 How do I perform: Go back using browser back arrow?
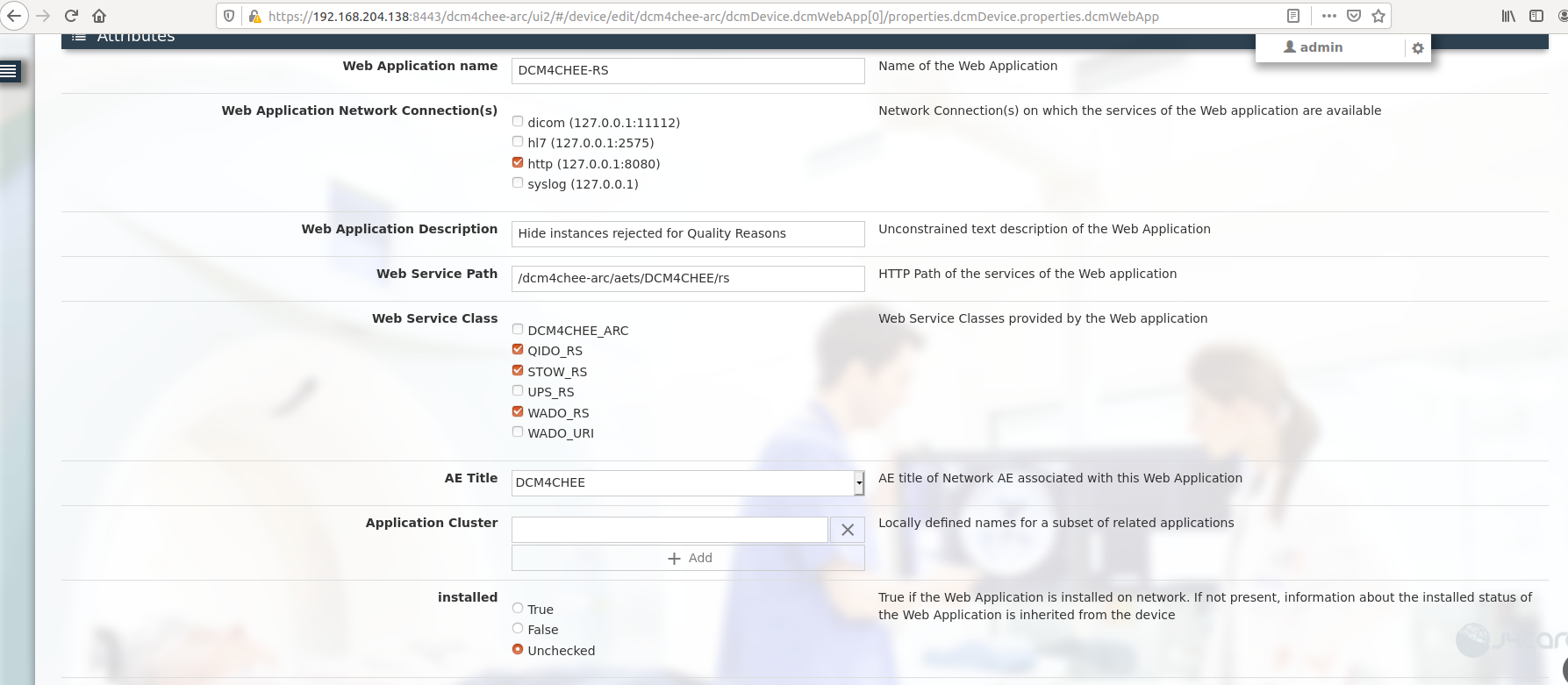(15, 16)
